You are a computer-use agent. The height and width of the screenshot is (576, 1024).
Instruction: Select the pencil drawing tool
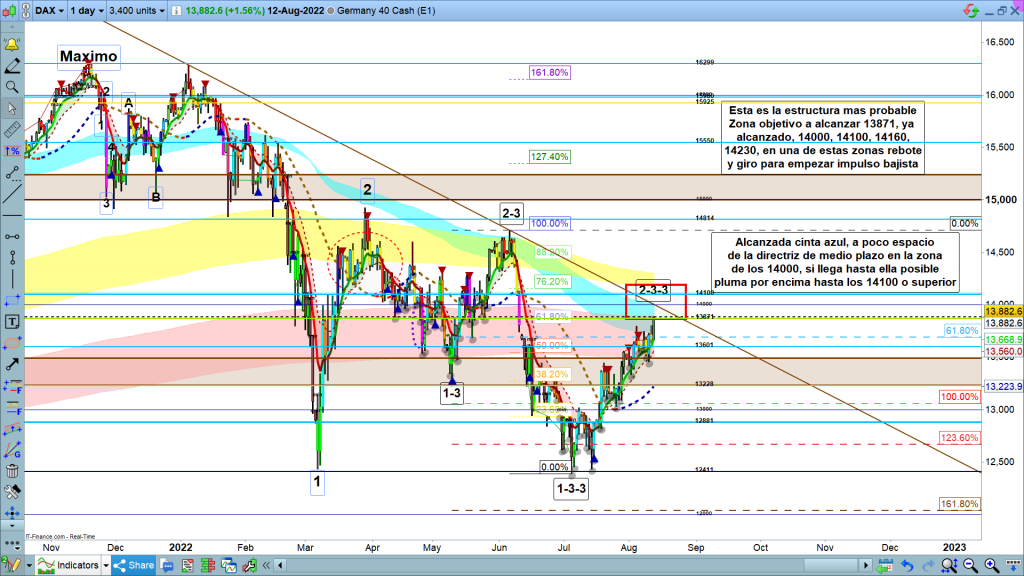click(12, 67)
